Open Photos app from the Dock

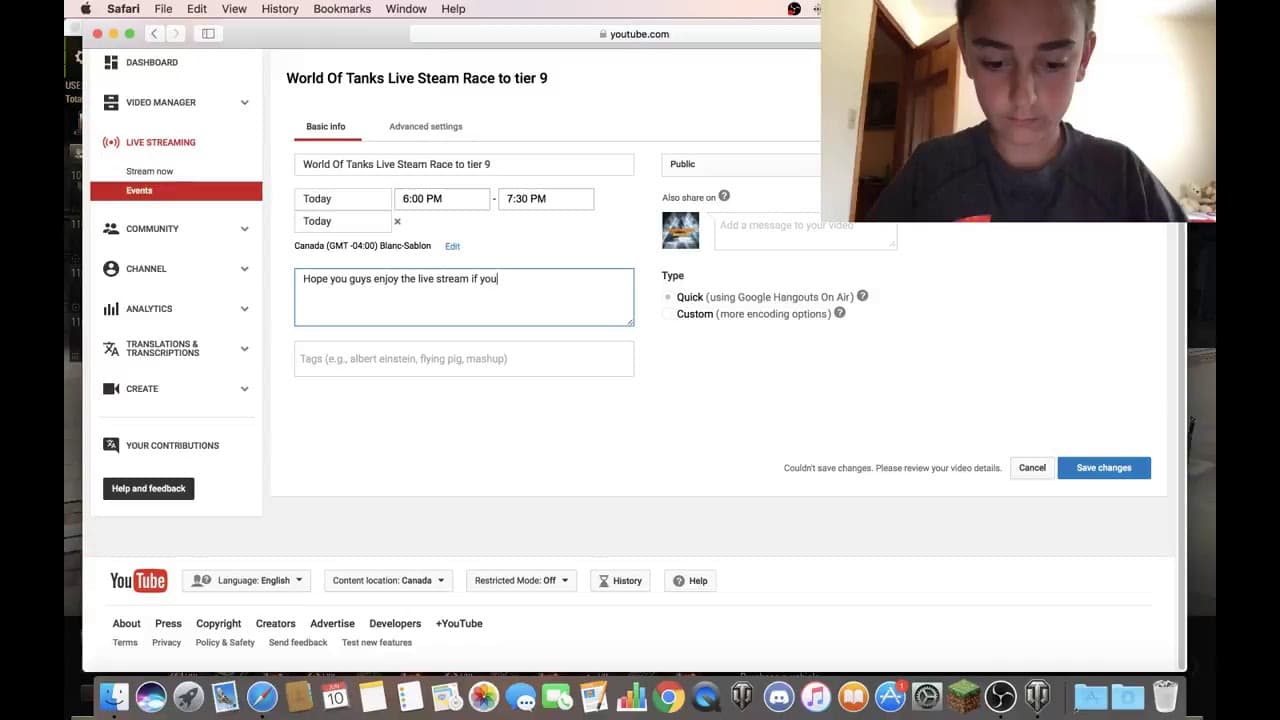pos(484,696)
